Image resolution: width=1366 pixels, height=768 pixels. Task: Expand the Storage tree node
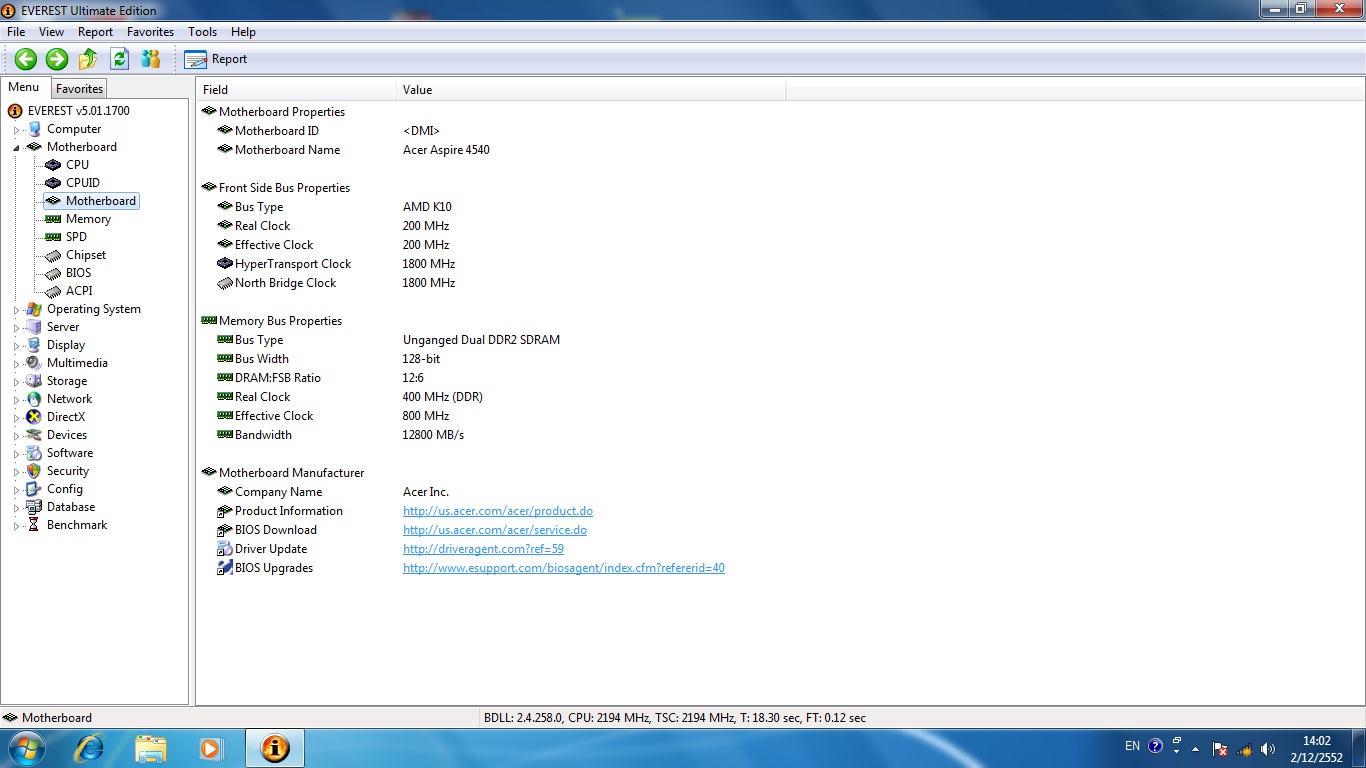pyautogui.click(x=16, y=382)
